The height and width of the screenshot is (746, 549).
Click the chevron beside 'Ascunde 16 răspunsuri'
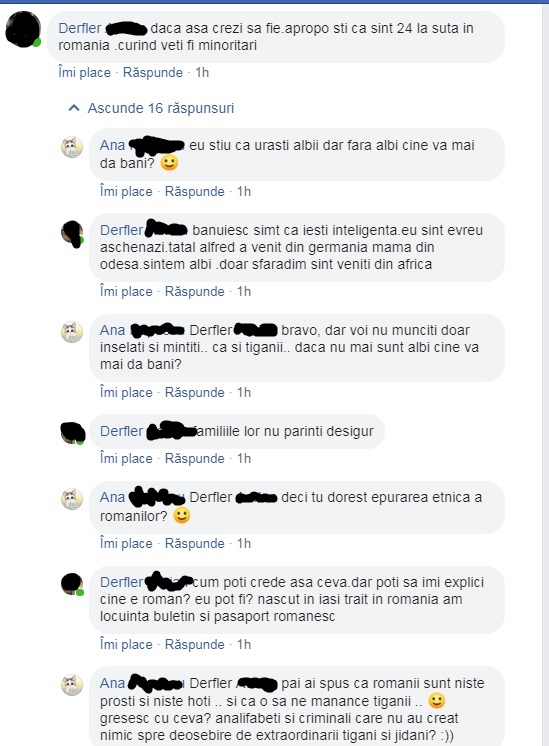(x=74, y=108)
